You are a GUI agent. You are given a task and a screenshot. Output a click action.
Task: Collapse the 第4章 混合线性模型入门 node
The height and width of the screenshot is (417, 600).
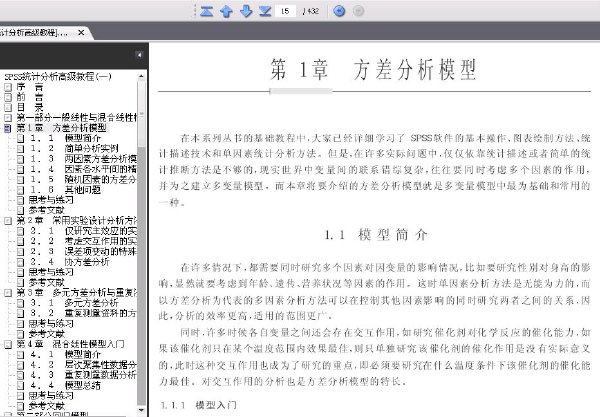(8, 344)
